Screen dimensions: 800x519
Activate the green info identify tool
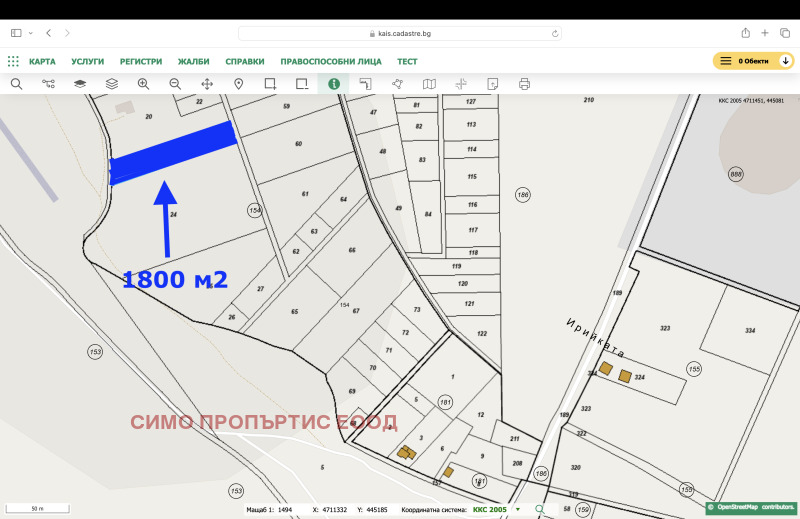pyautogui.click(x=333, y=84)
